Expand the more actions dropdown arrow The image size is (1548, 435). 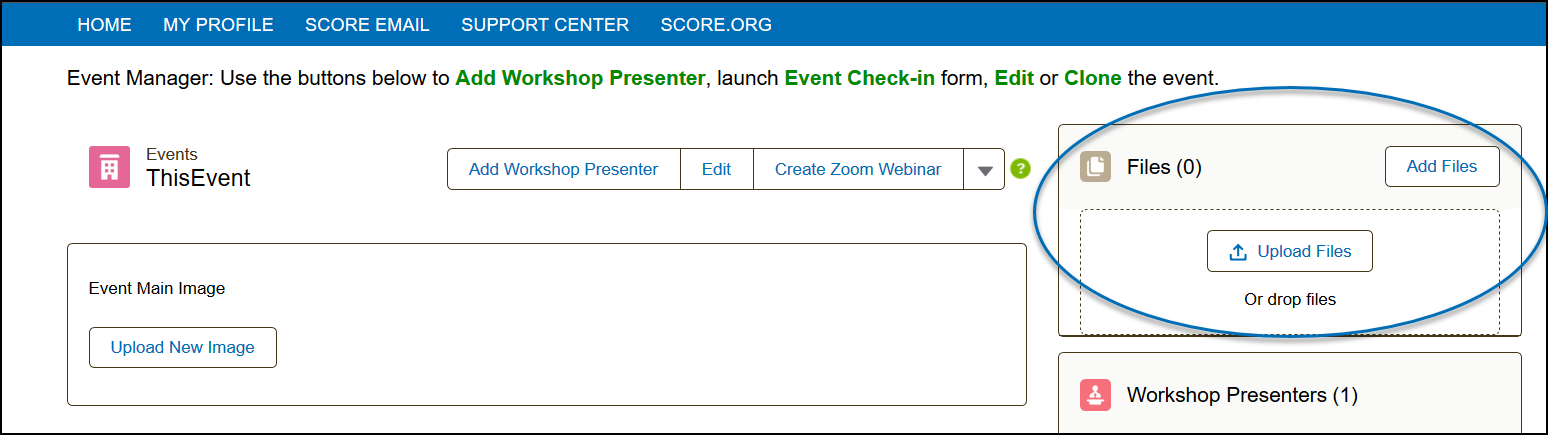(984, 170)
